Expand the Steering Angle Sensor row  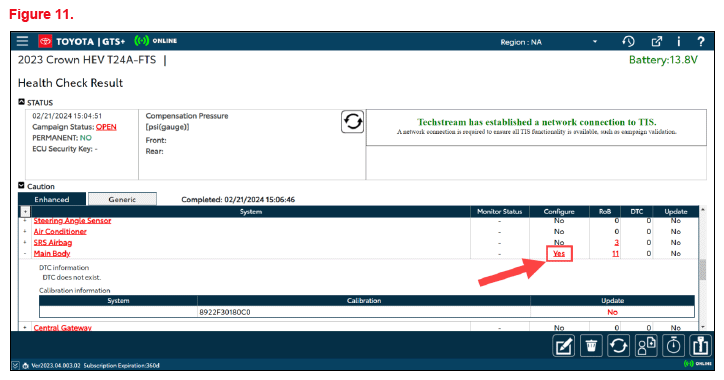pos(25,221)
